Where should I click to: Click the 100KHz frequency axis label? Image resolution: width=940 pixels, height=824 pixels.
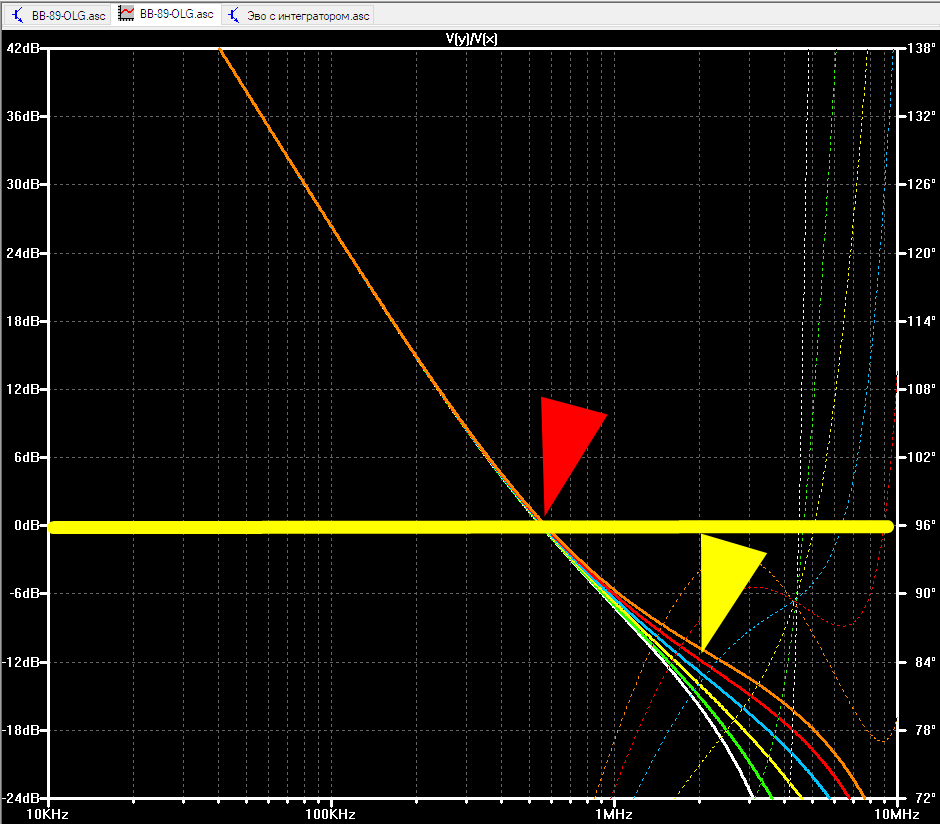coord(330,814)
